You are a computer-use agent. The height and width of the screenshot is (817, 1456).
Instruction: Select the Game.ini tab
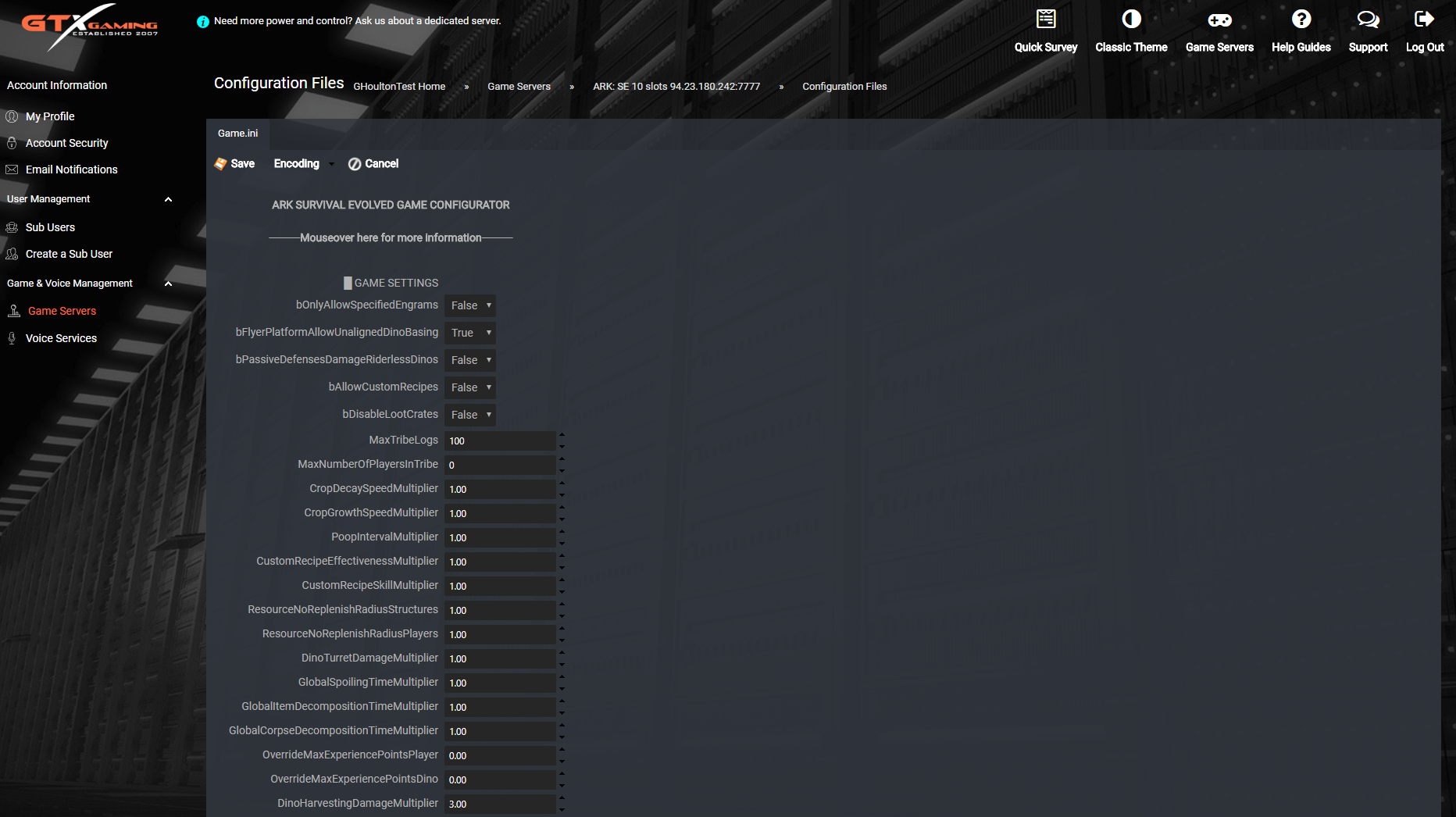(x=237, y=134)
